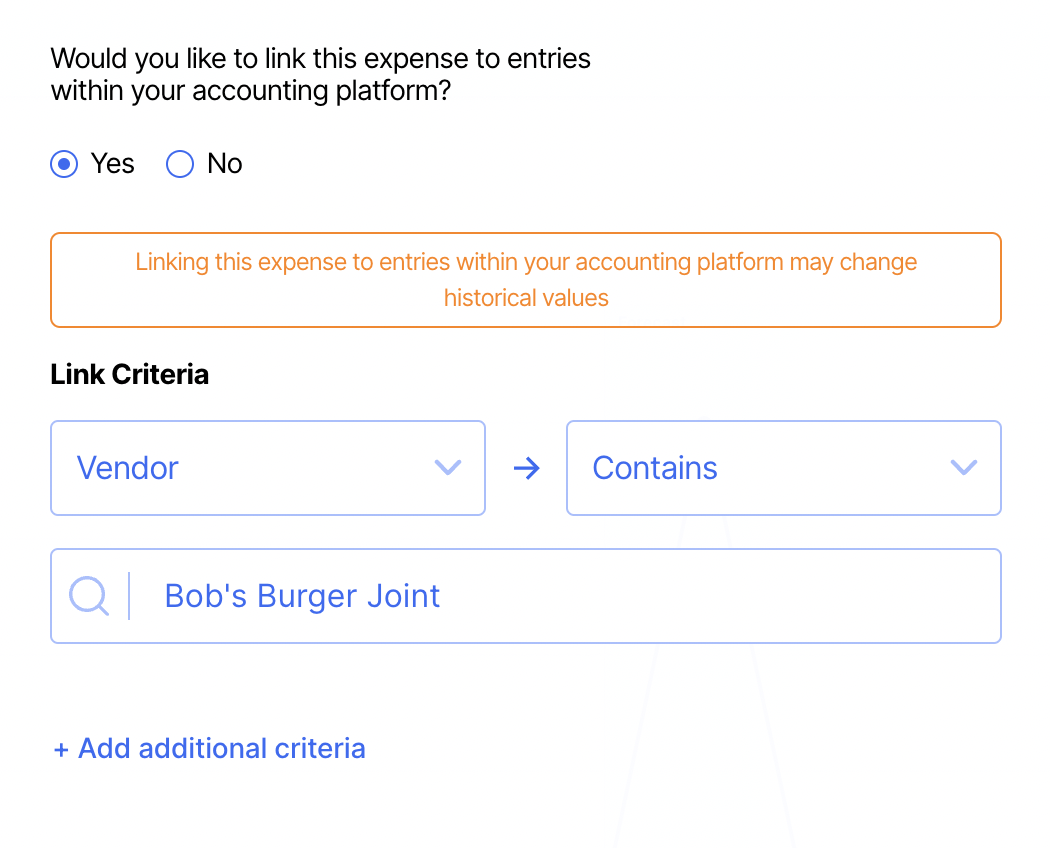The width and height of the screenshot is (1050, 848).
Task: Click the "Link Criteria" heading
Action: pyautogui.click(x=130, y=375)
